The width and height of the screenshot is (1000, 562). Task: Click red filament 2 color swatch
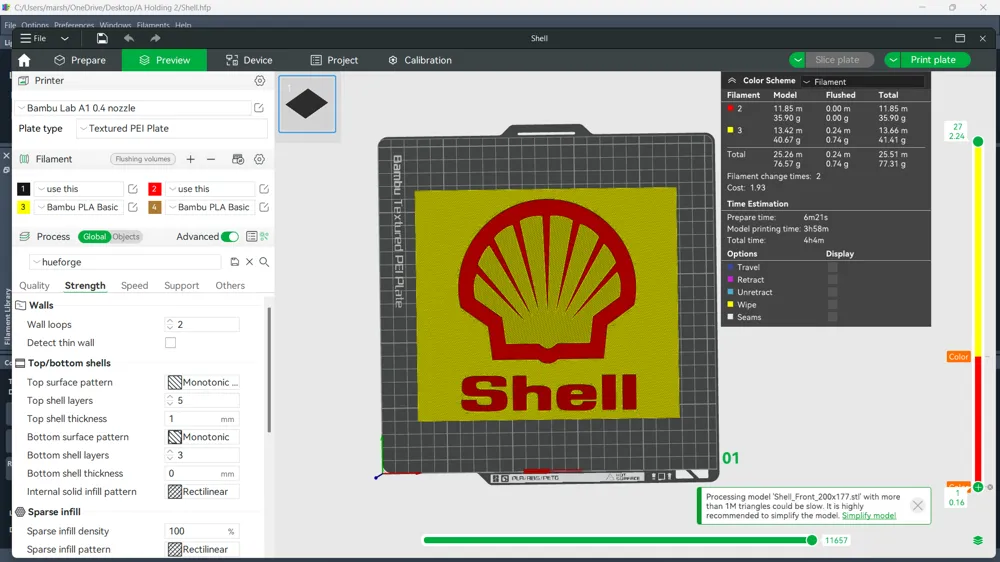pos(154,189)
